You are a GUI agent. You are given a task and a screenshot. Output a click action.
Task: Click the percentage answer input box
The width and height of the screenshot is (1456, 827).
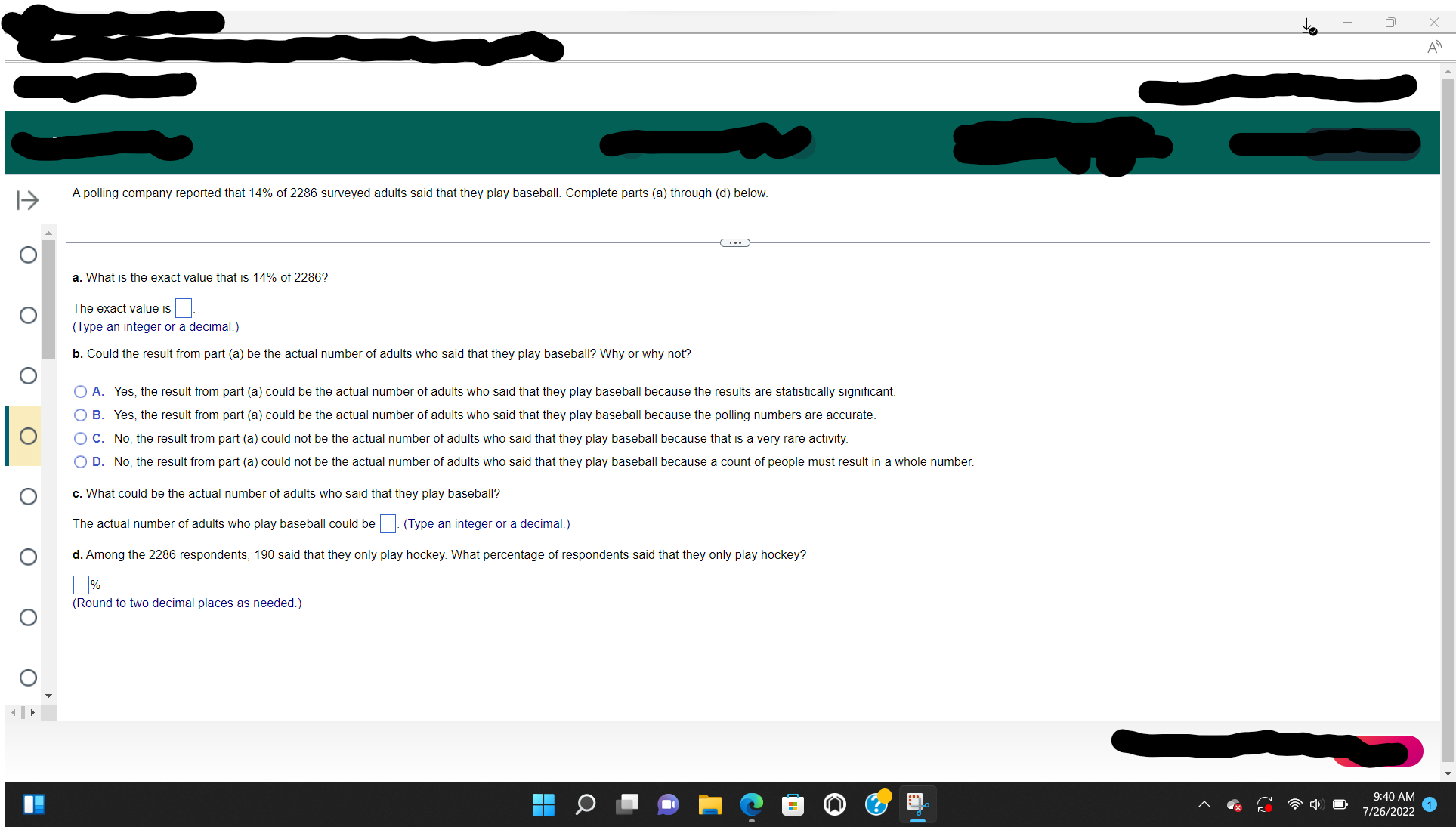(81, 585)
